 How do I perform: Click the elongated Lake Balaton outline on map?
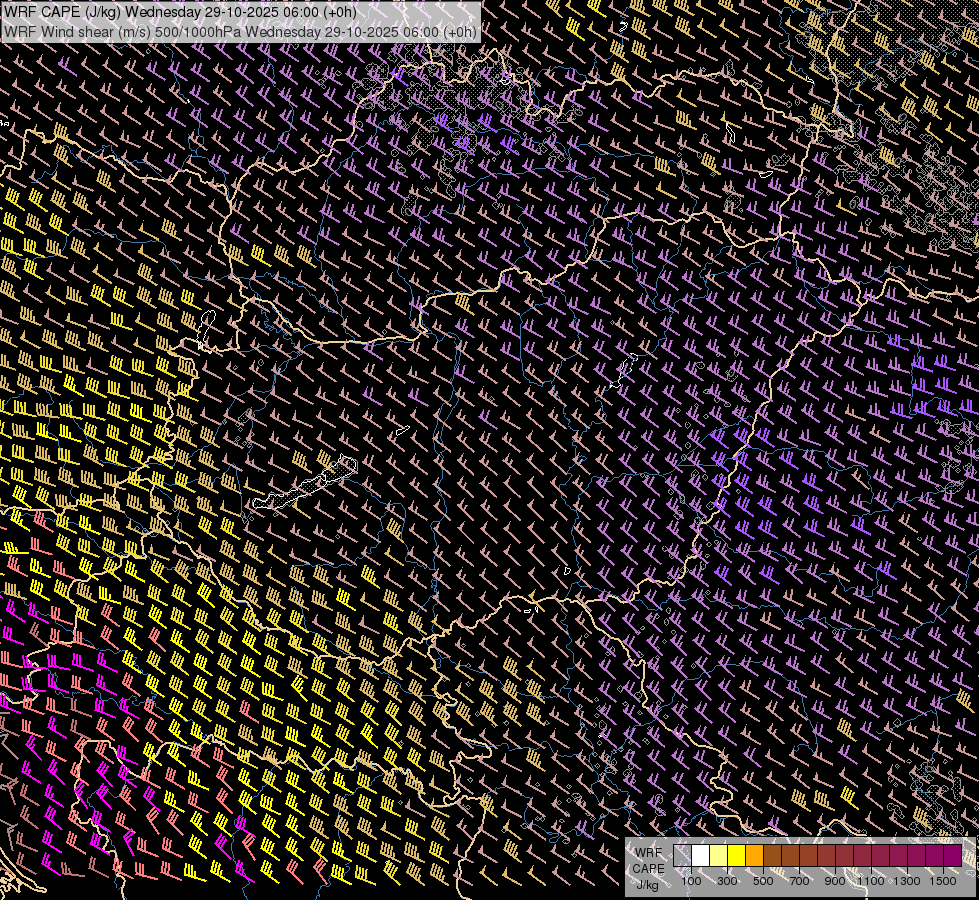click(306, 486)
